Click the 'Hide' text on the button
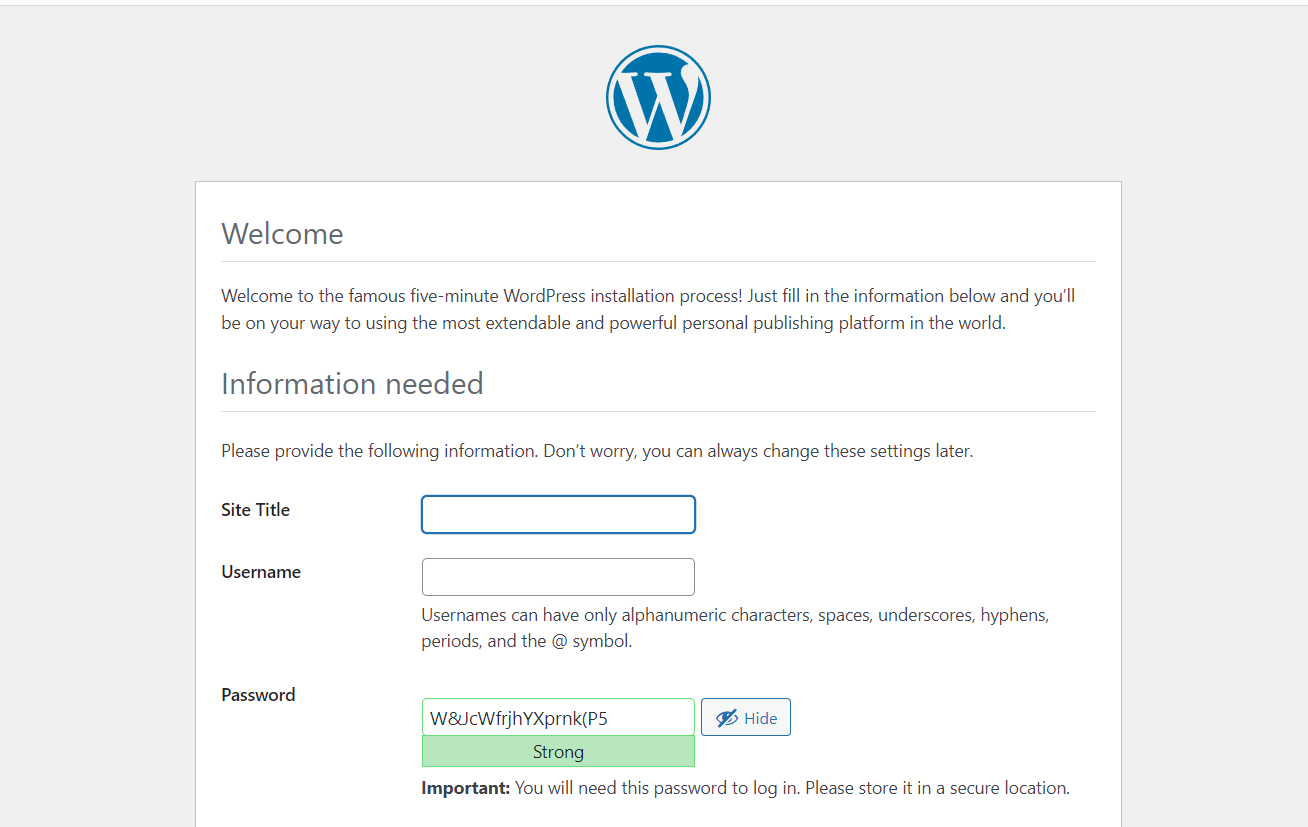The height and width of the screenshot is (827, 1308). [761, 718]
